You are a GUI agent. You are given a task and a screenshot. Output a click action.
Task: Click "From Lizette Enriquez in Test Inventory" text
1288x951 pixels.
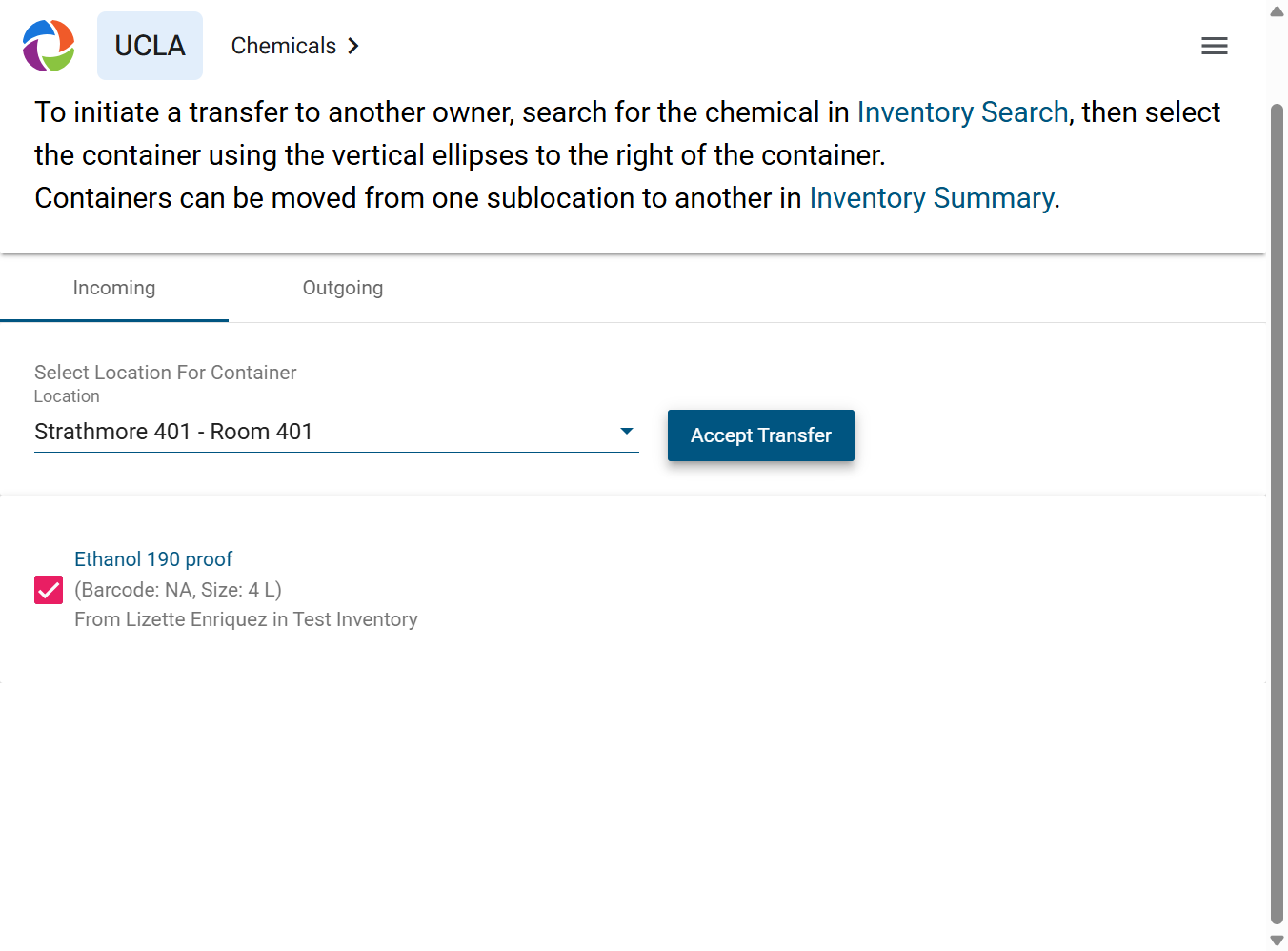click(x=246, y=619)
